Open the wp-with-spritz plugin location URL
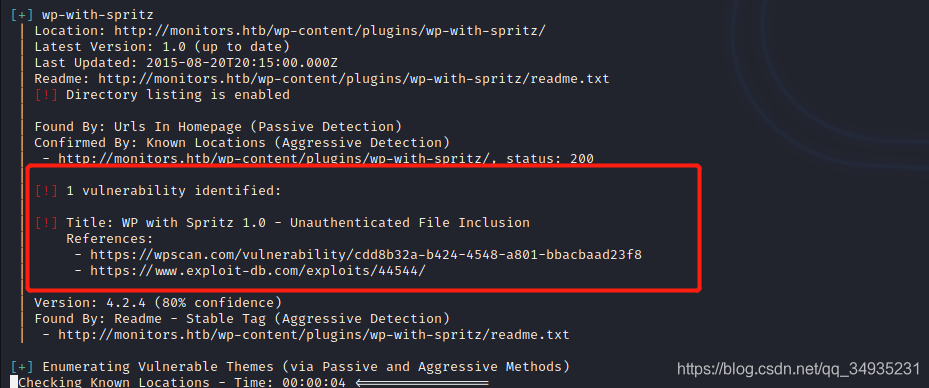Viewport: 929px width, 388px height. pos(329,30)
